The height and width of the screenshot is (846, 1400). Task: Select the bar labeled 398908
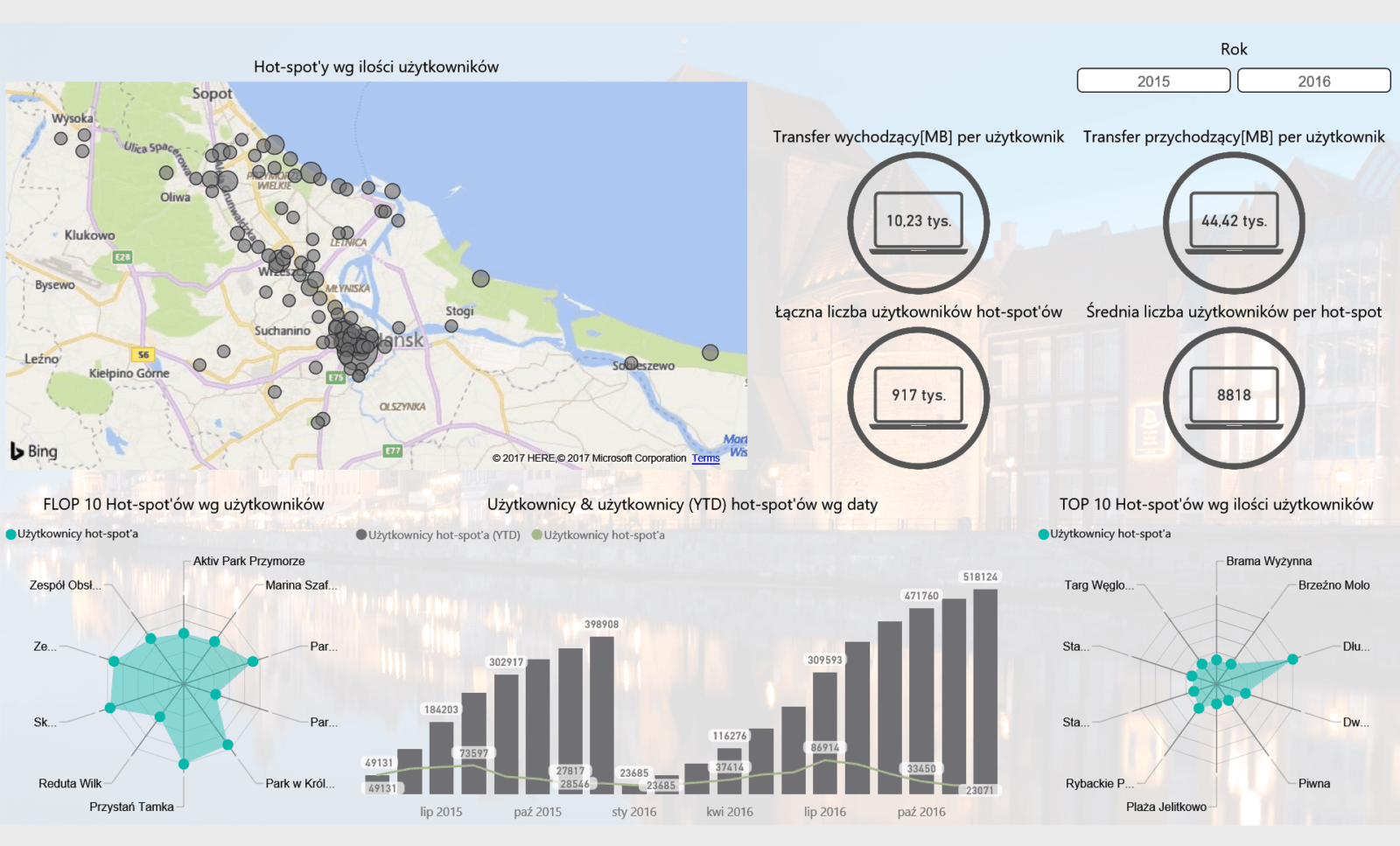pyautogui.click(x=602, y=715)
